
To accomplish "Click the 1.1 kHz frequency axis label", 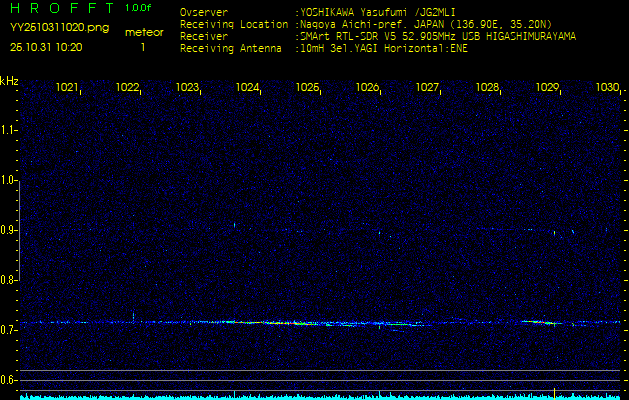I will tap(9, 130).
